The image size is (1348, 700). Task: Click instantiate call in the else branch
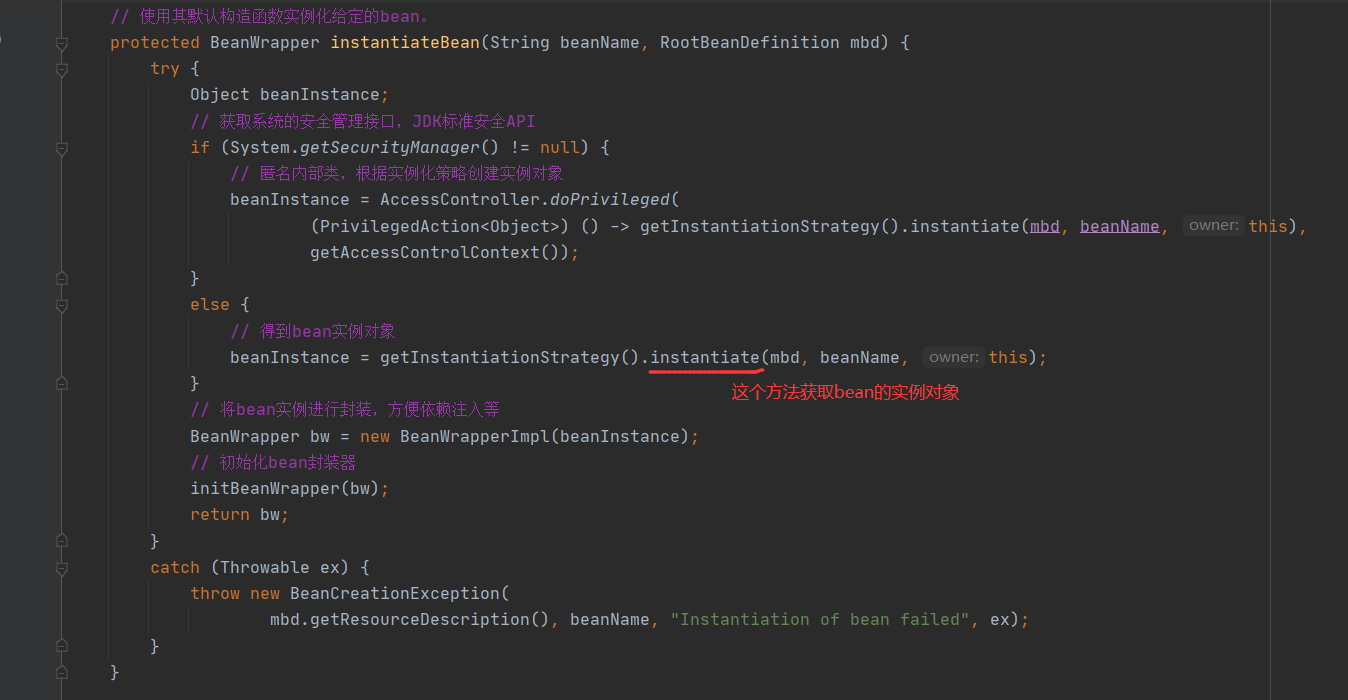(x=705, y=357)
